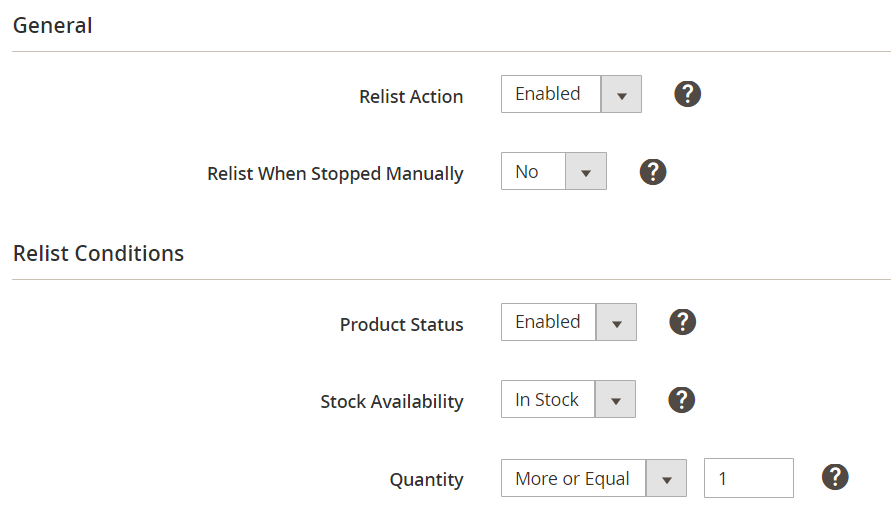This screenshot has width=891, height=526.
Task: Open the Stock Availability dropdown showing In Stock
Action: click(x=567, y=400)
